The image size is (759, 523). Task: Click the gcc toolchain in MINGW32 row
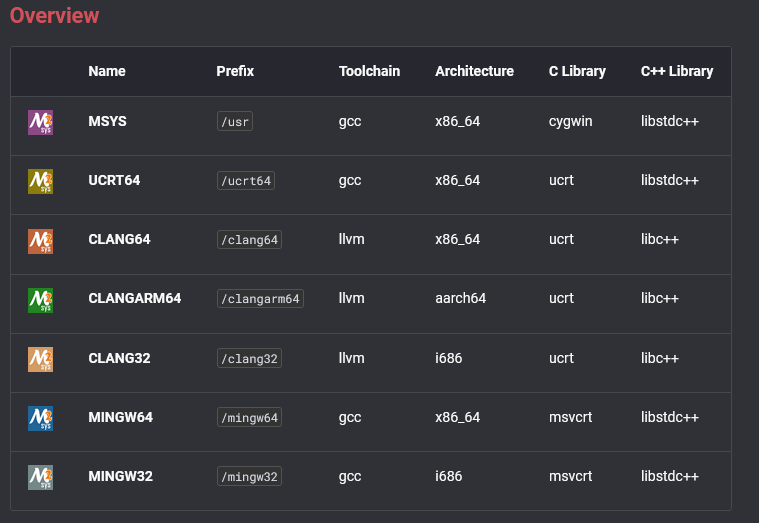(x=350, y=477)
